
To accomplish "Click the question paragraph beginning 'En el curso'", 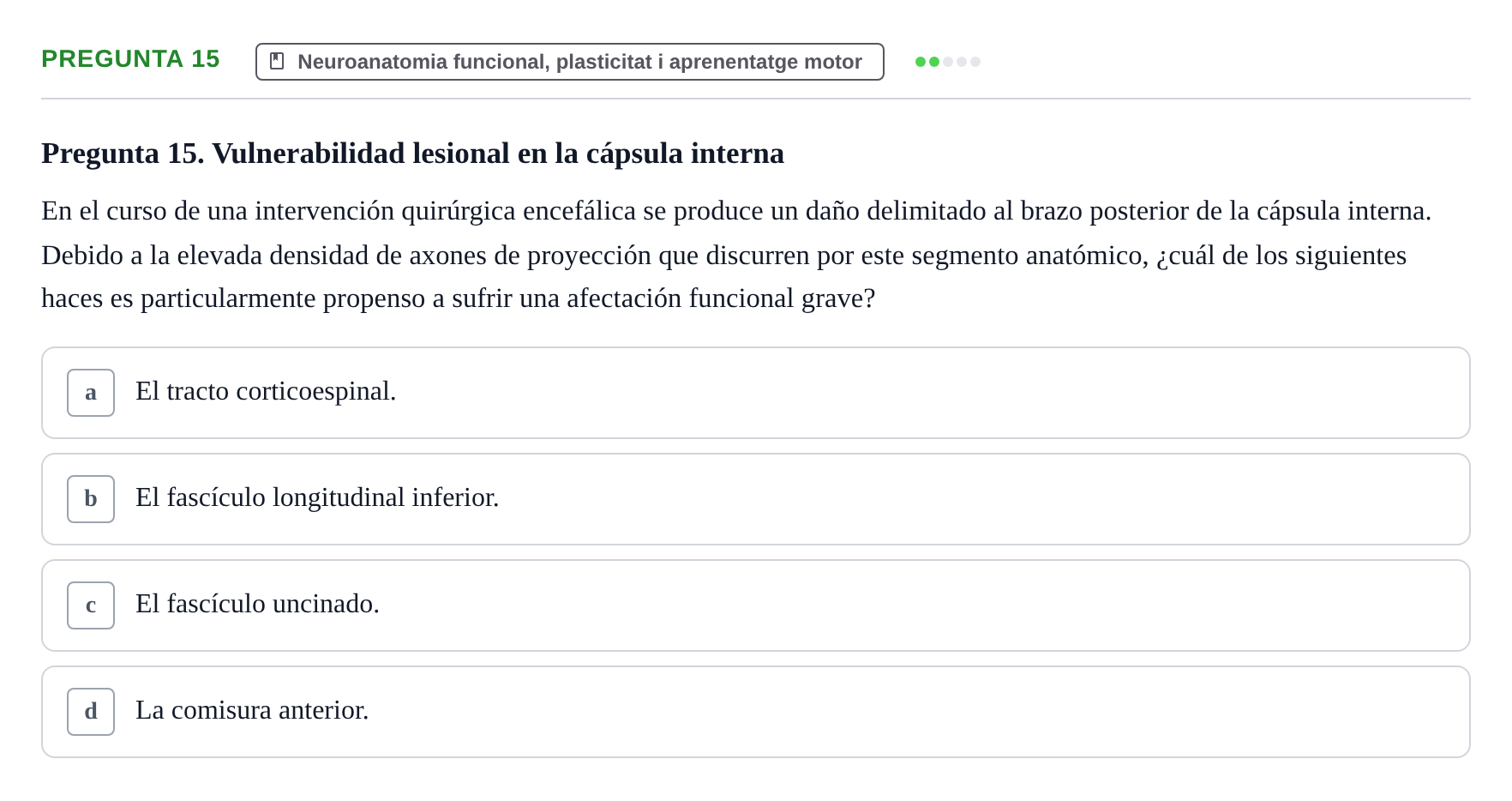I will tap(736, 255).
